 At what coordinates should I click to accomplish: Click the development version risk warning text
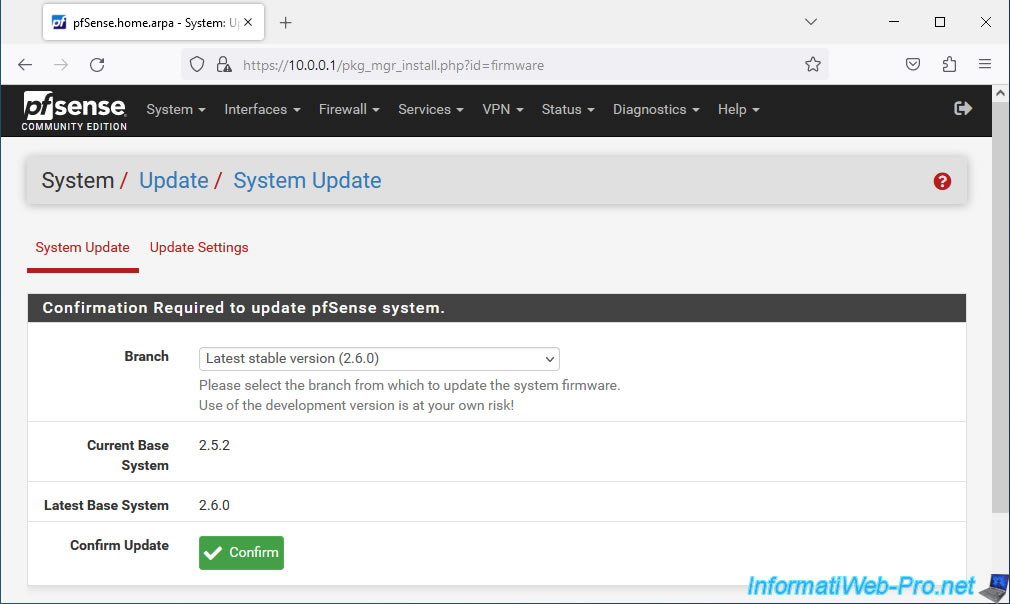(356, 406)
